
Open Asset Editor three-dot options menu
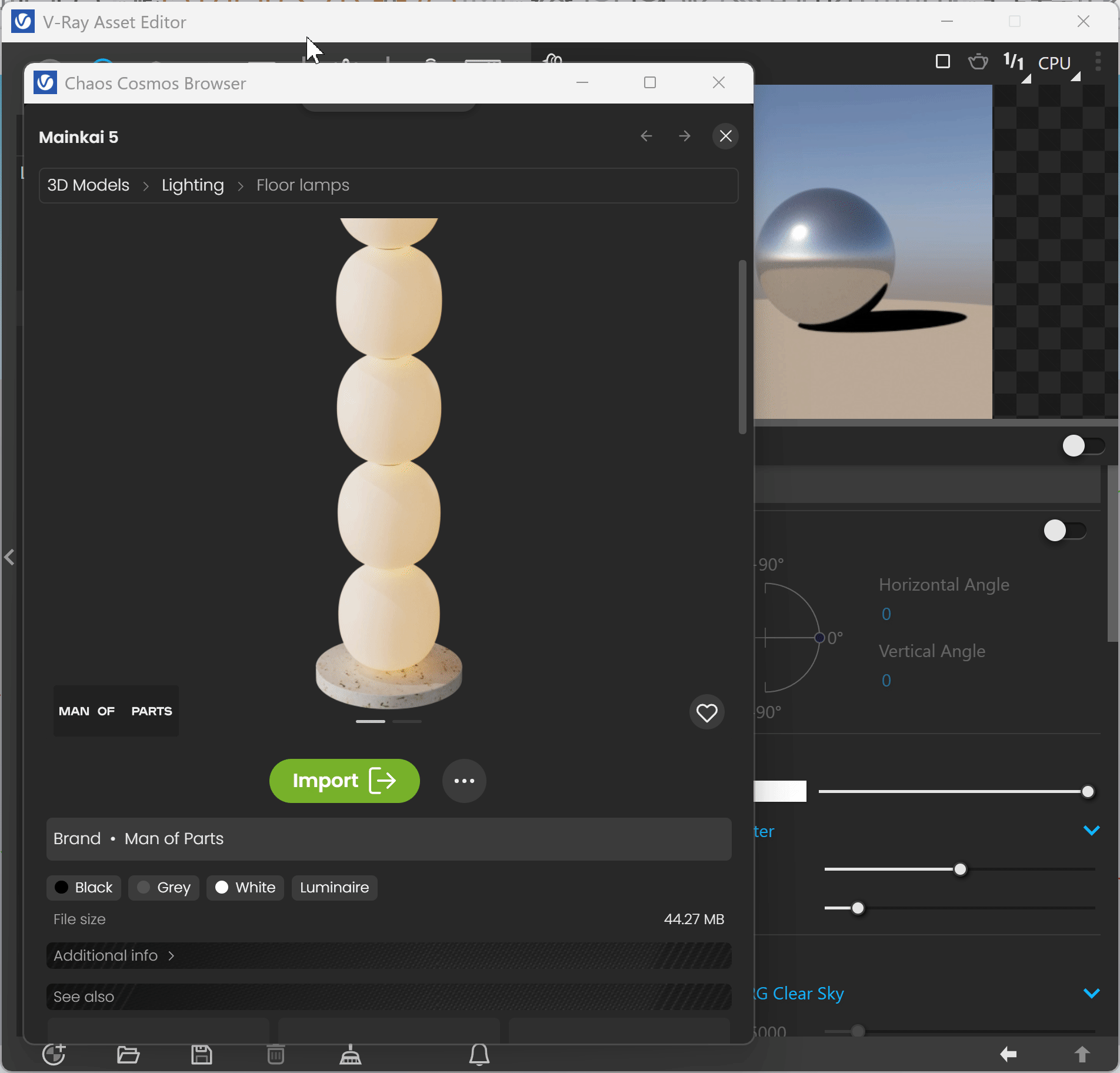point(1098,61)
